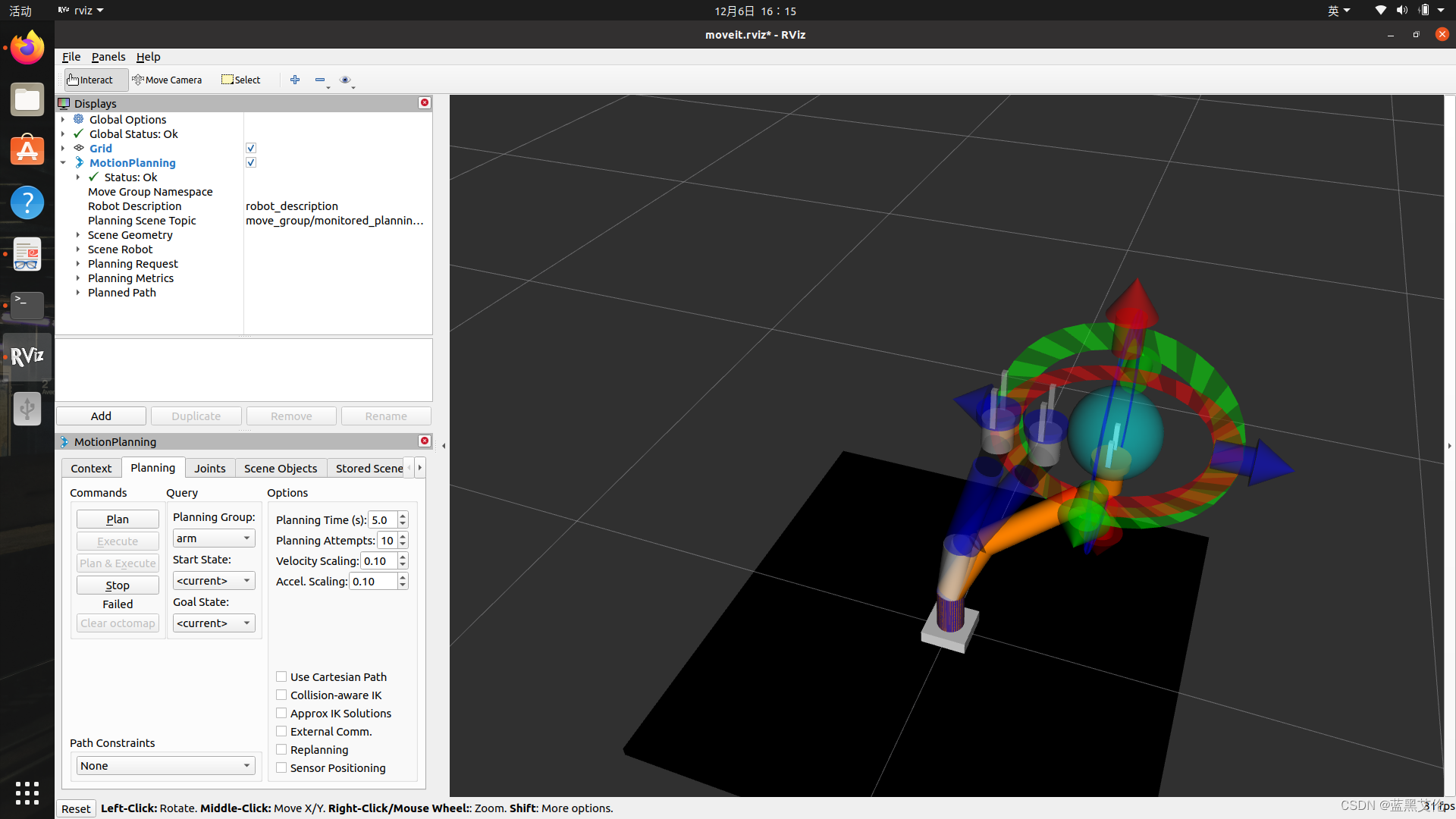This screenshot has width=1456, height=819.
Task: Select the Interact tool
Action: click(90, 80)
